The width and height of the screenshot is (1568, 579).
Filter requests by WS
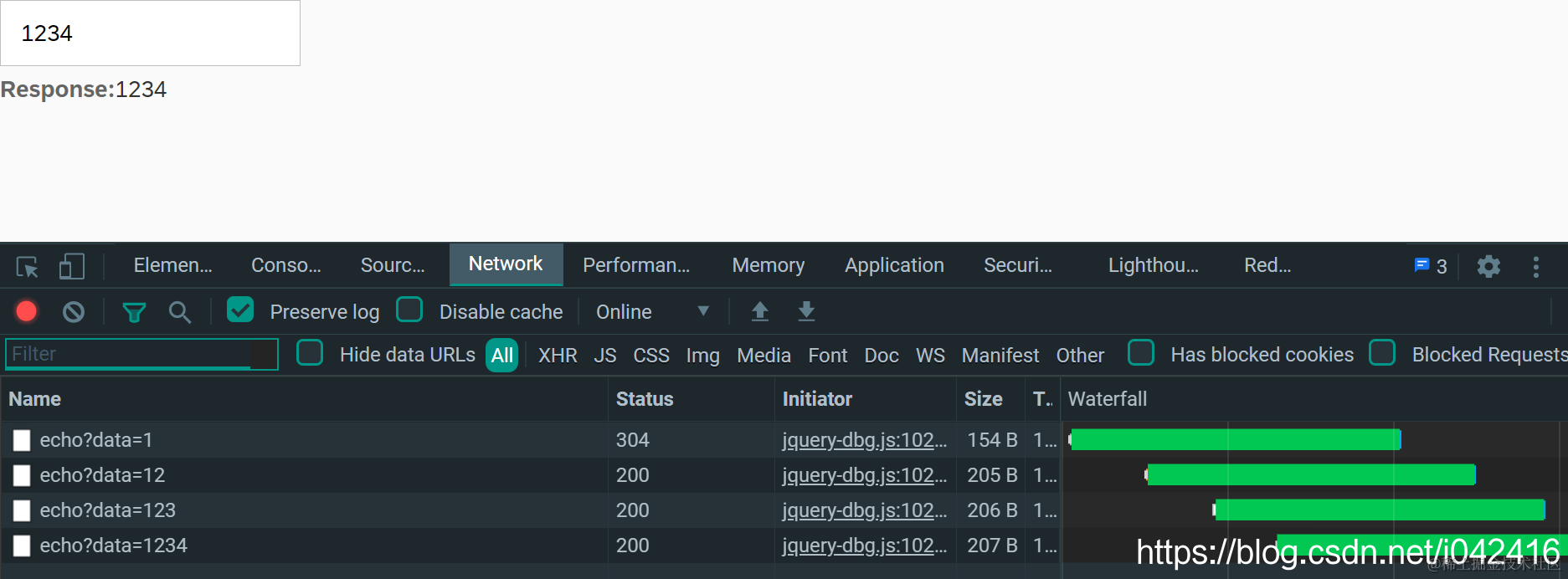930,356
